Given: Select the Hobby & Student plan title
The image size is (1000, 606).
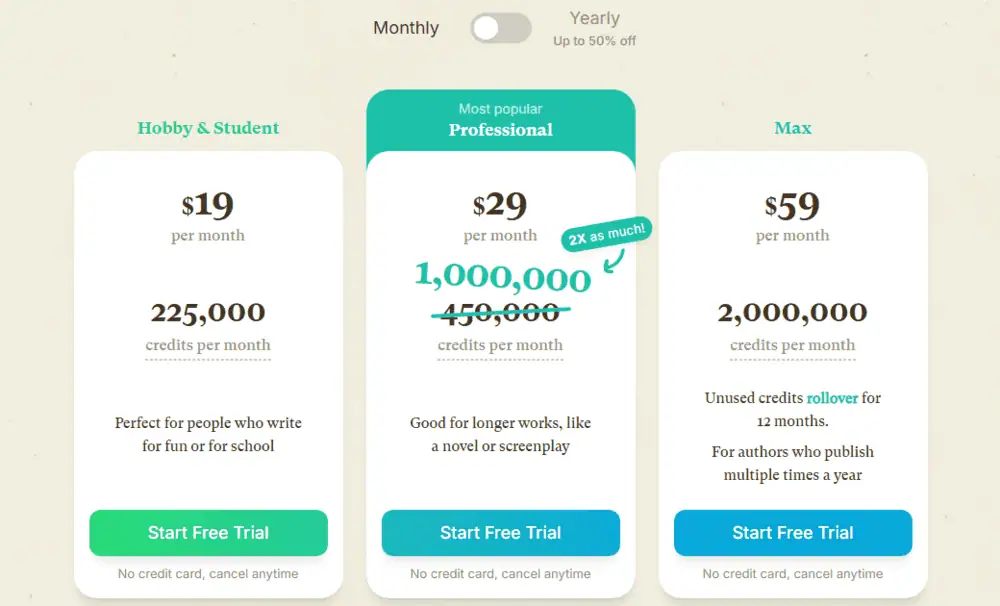Looking at the screenshot, I should click(x=208, y=128).
